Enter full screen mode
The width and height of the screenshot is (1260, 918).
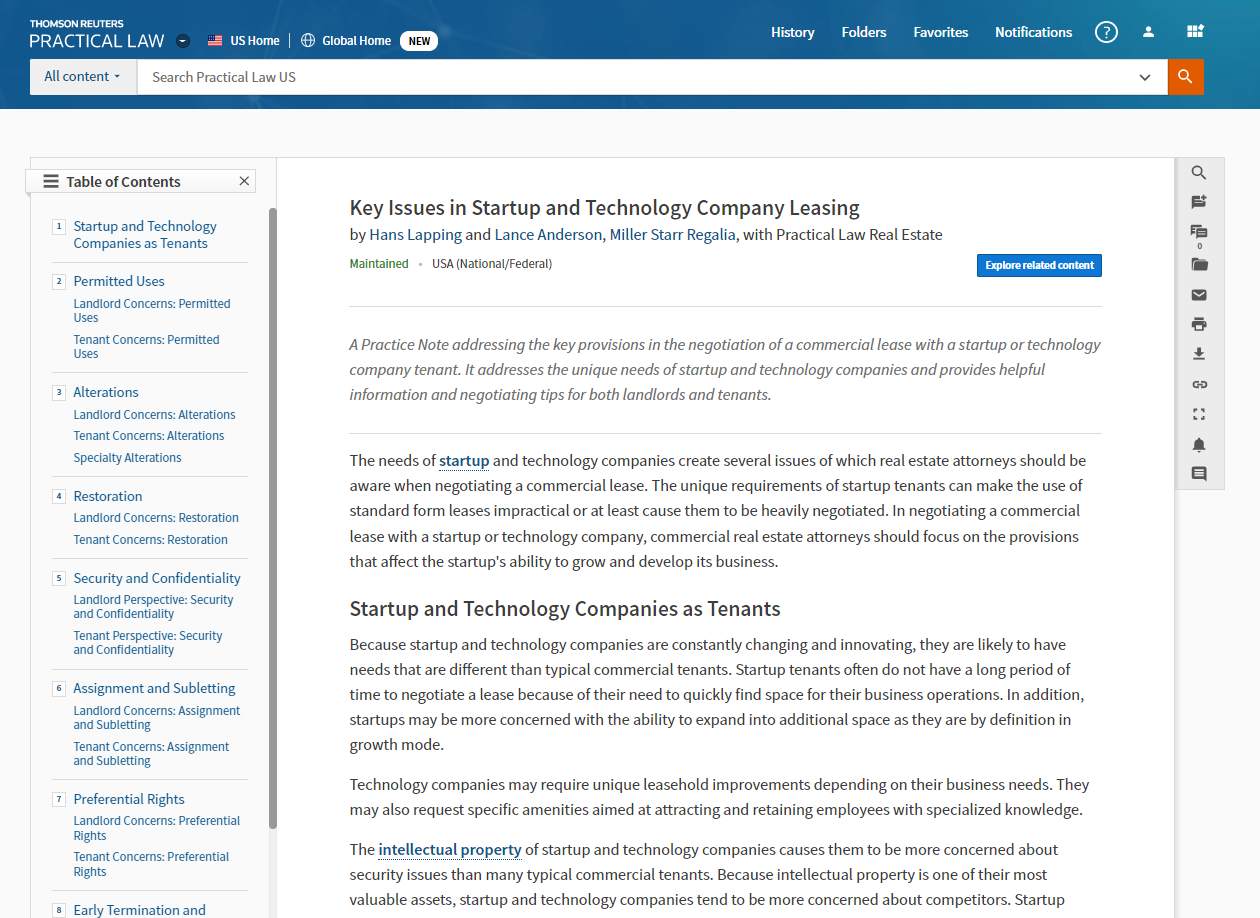pos(1199,414)
